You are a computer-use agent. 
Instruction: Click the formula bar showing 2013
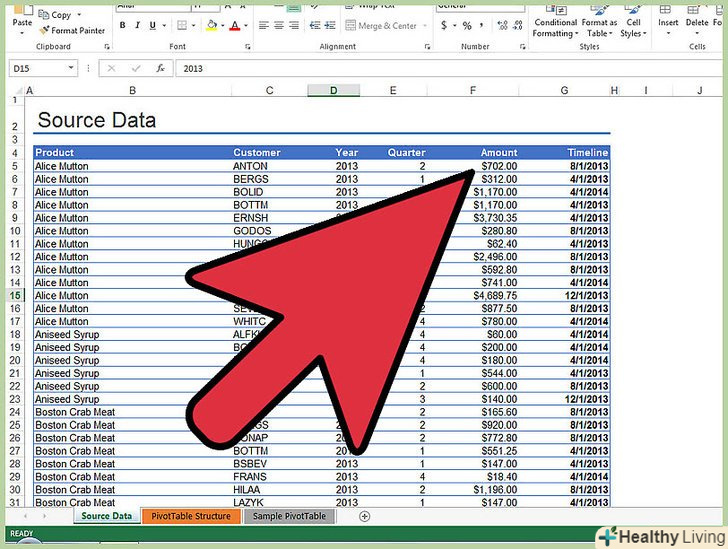coord(450,68)
